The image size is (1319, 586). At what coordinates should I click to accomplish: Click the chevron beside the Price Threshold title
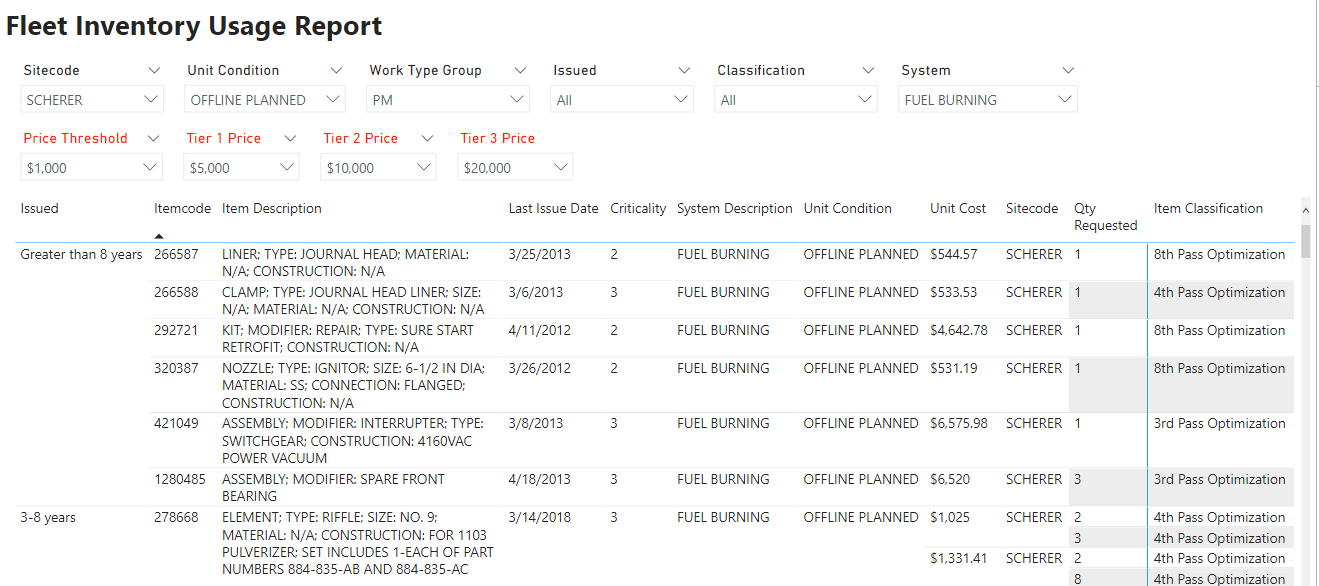[153, 138]
